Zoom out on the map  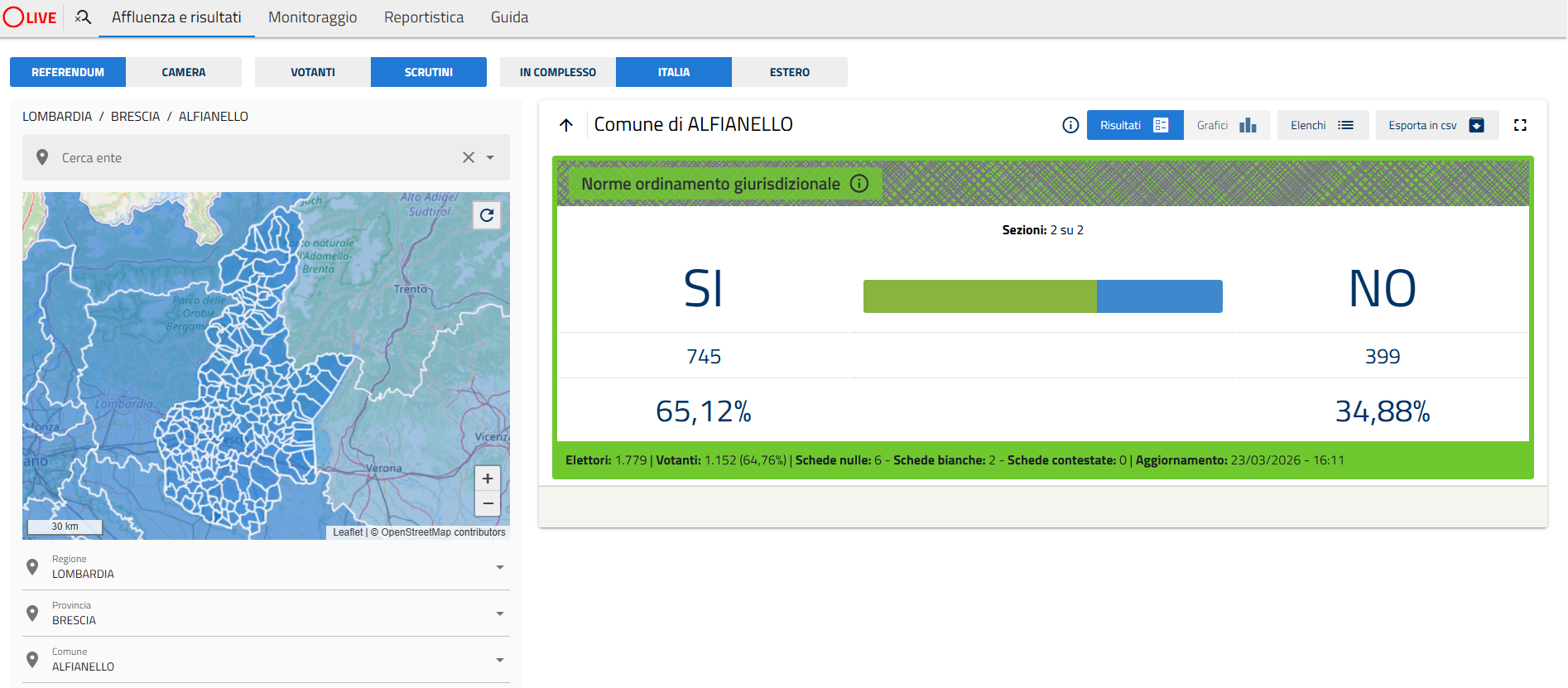[x=488, y=503]
